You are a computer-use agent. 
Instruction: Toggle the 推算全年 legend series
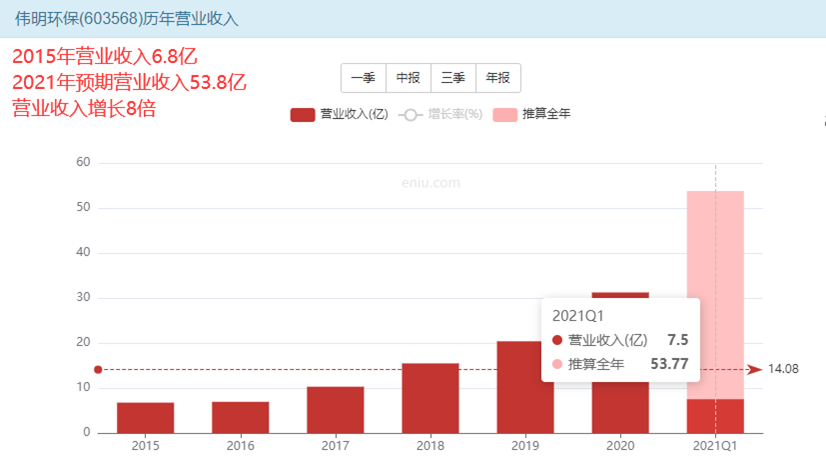[532, 114]
